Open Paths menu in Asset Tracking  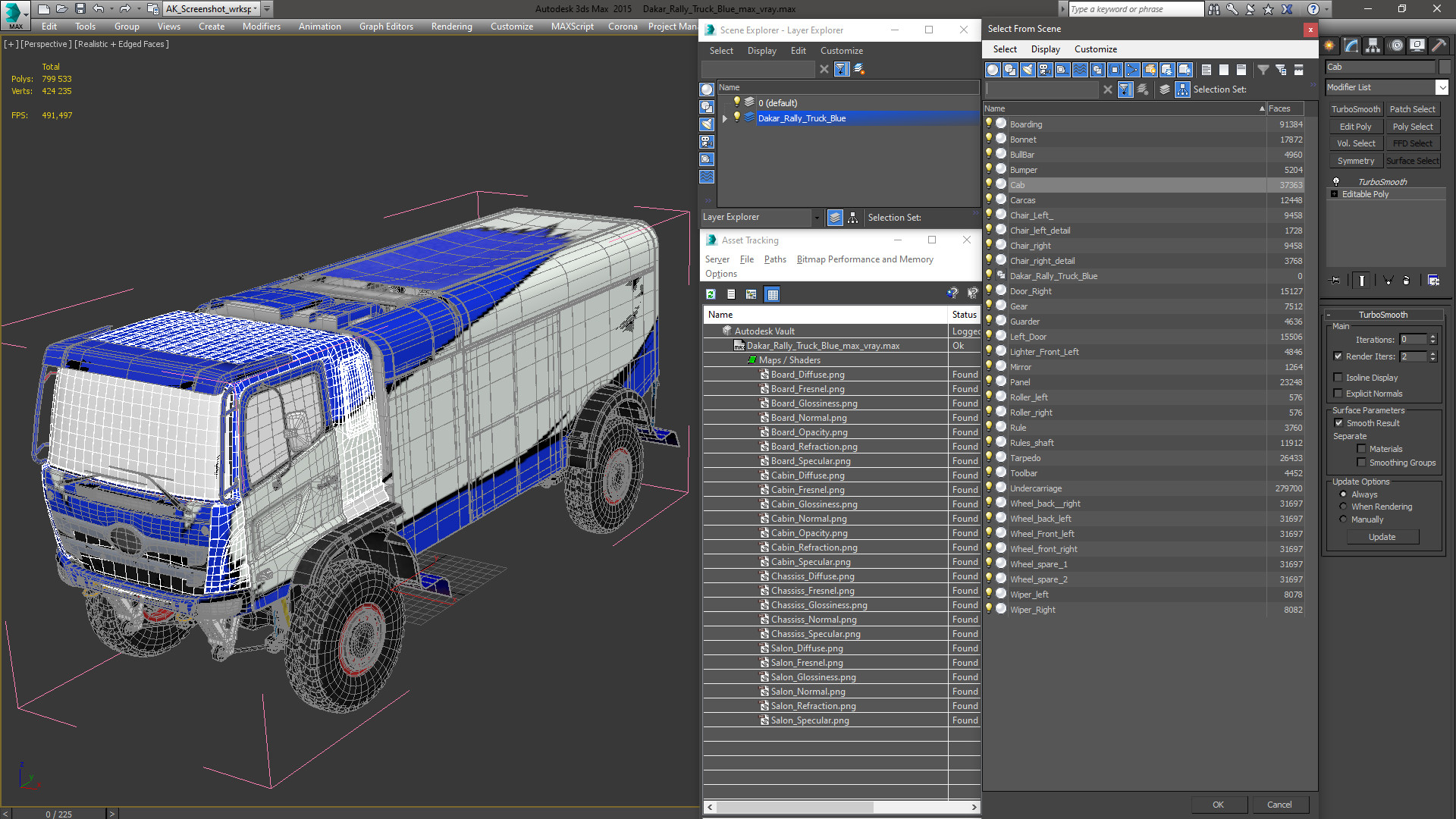click(x=775, y=259)
